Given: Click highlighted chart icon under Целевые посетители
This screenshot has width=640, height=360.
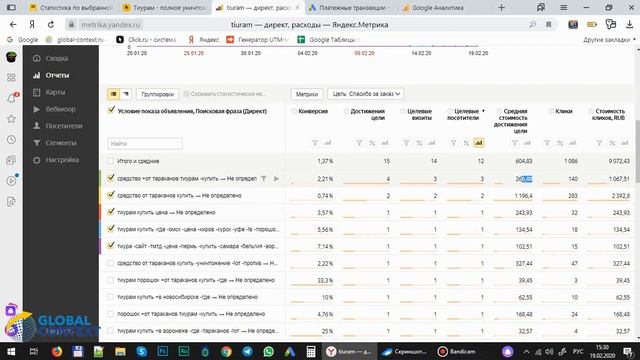Looking at the screenshot, I should (x=478, y=143).
